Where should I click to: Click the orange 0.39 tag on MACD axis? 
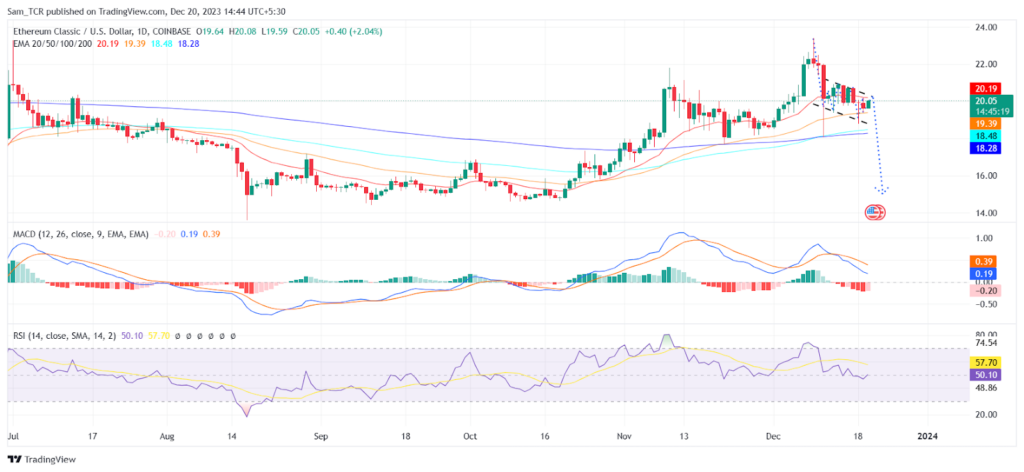coord(985,260)
